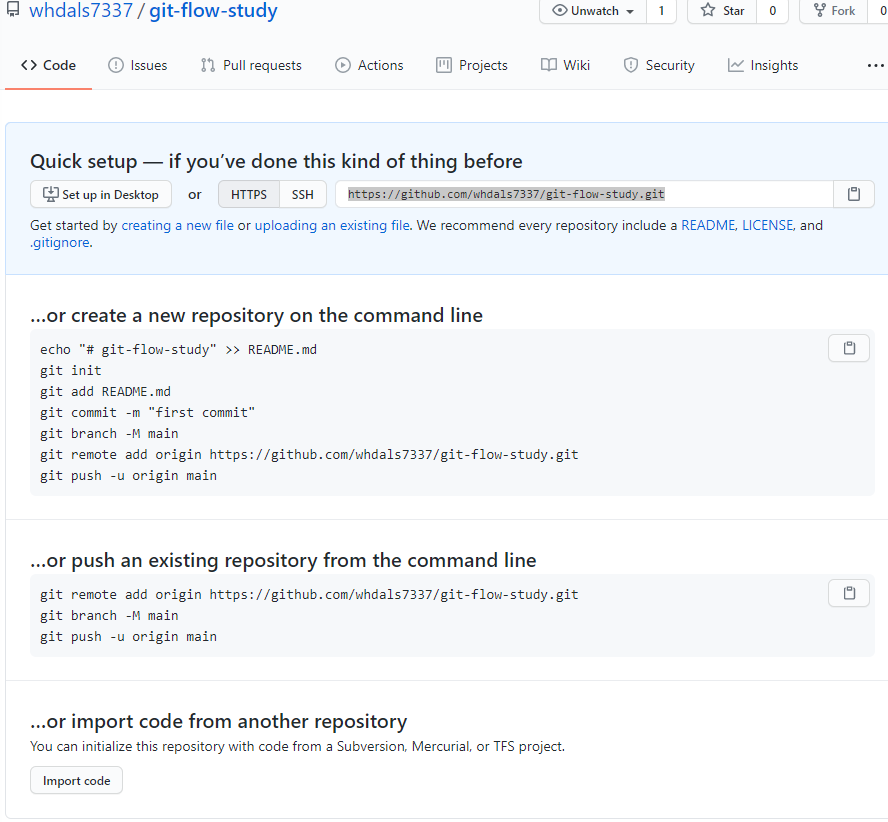Click the Import code button
888x822 pixels.
point(76,781)
